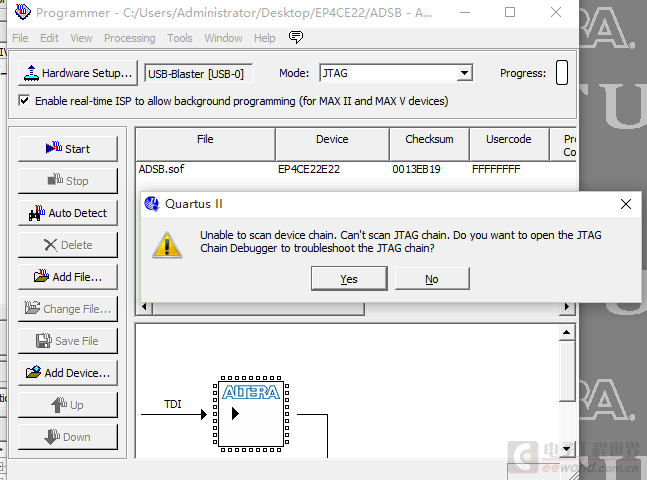Viewport: 647px width, 480px height.
Task: Open the File menu
Action: pos(20,38)
